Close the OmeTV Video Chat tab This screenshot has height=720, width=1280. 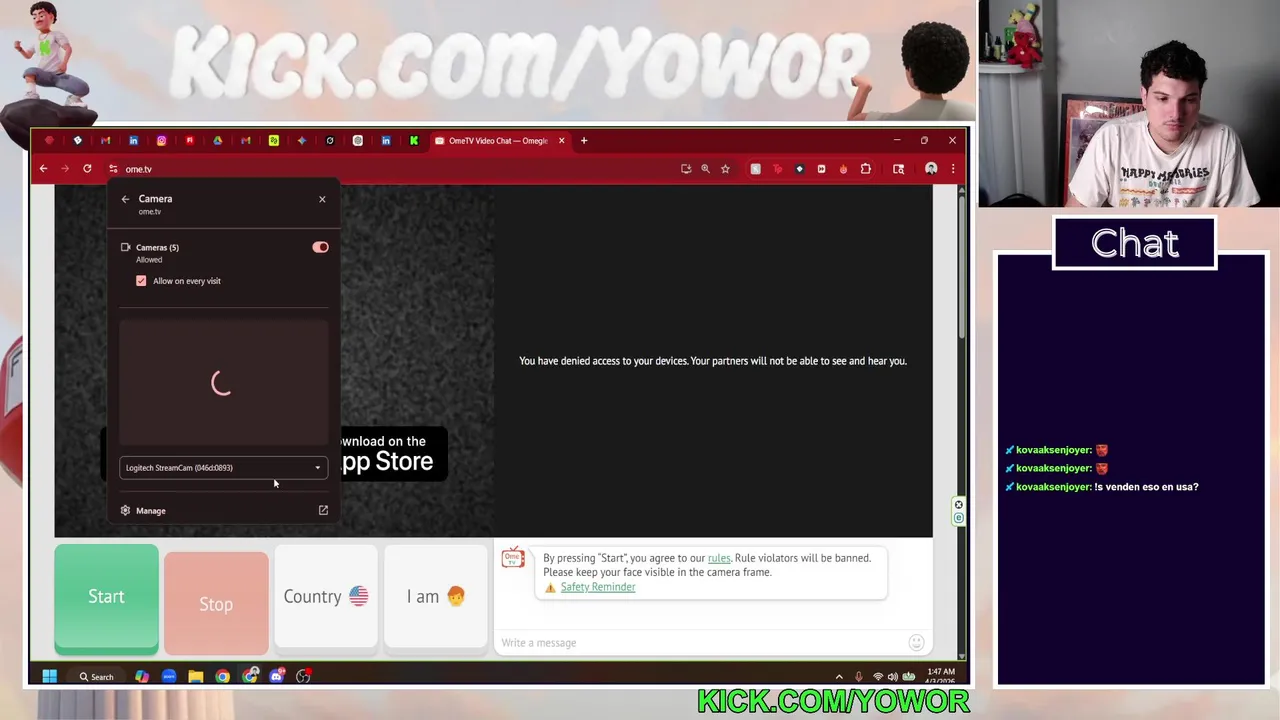[561, 141]
